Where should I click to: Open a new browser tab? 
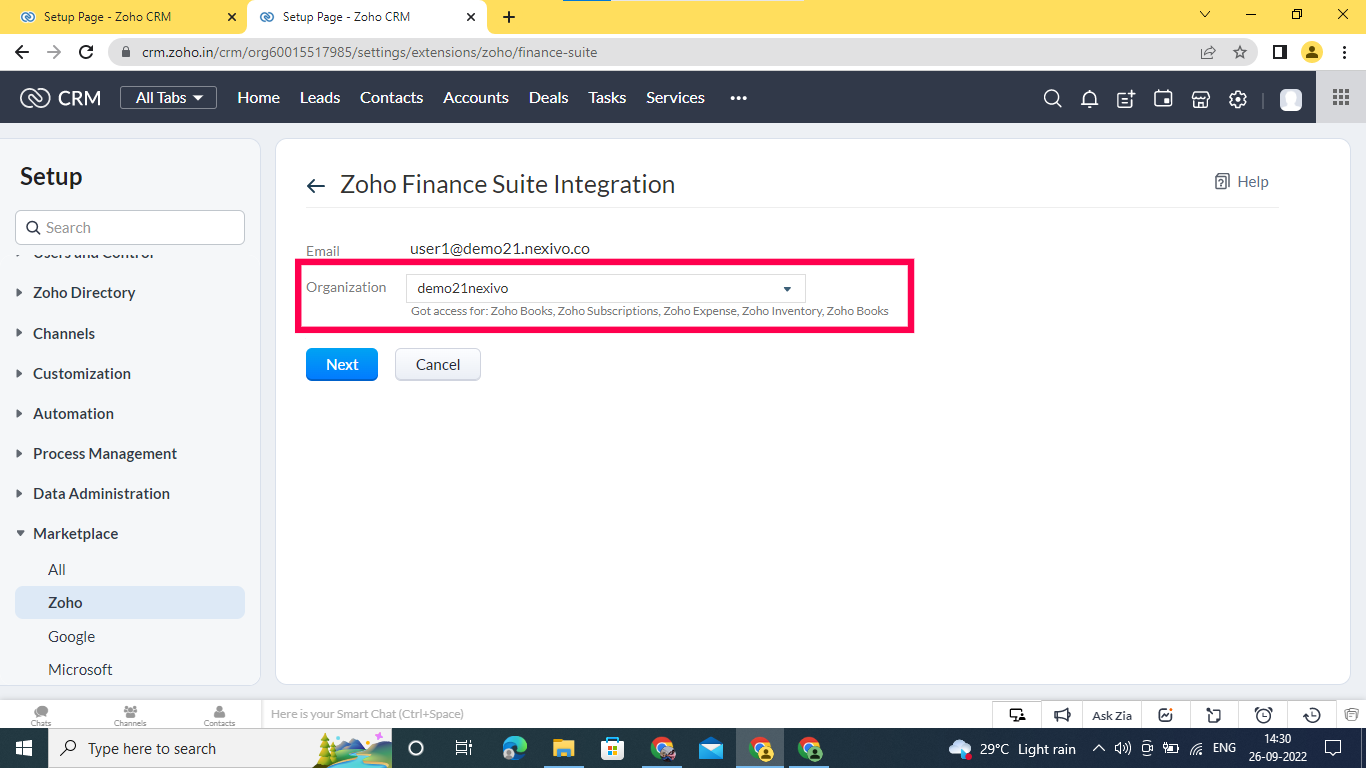pyautogui.click(x=509, y=17)
